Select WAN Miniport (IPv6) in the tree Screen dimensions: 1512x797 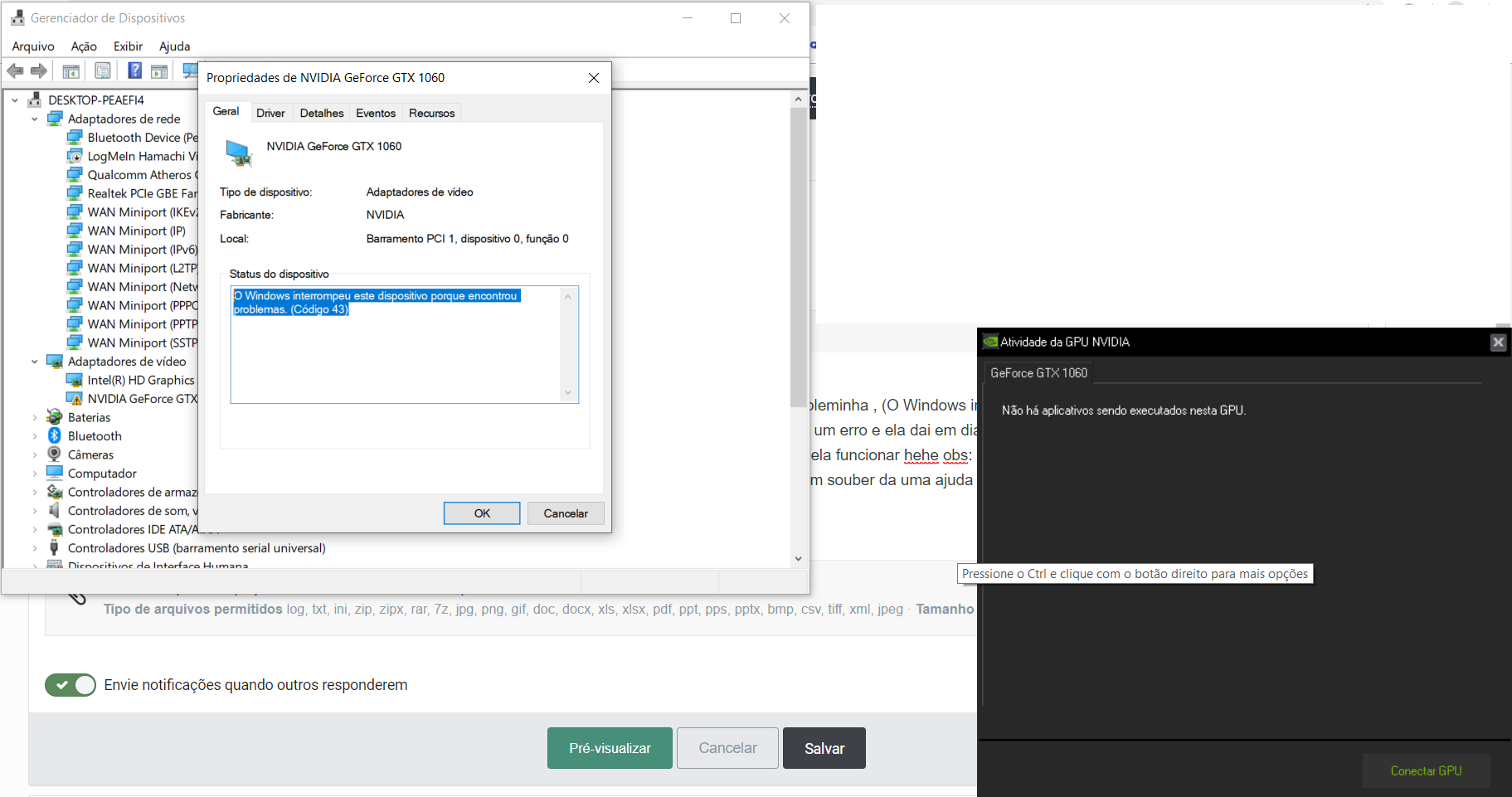143,250
